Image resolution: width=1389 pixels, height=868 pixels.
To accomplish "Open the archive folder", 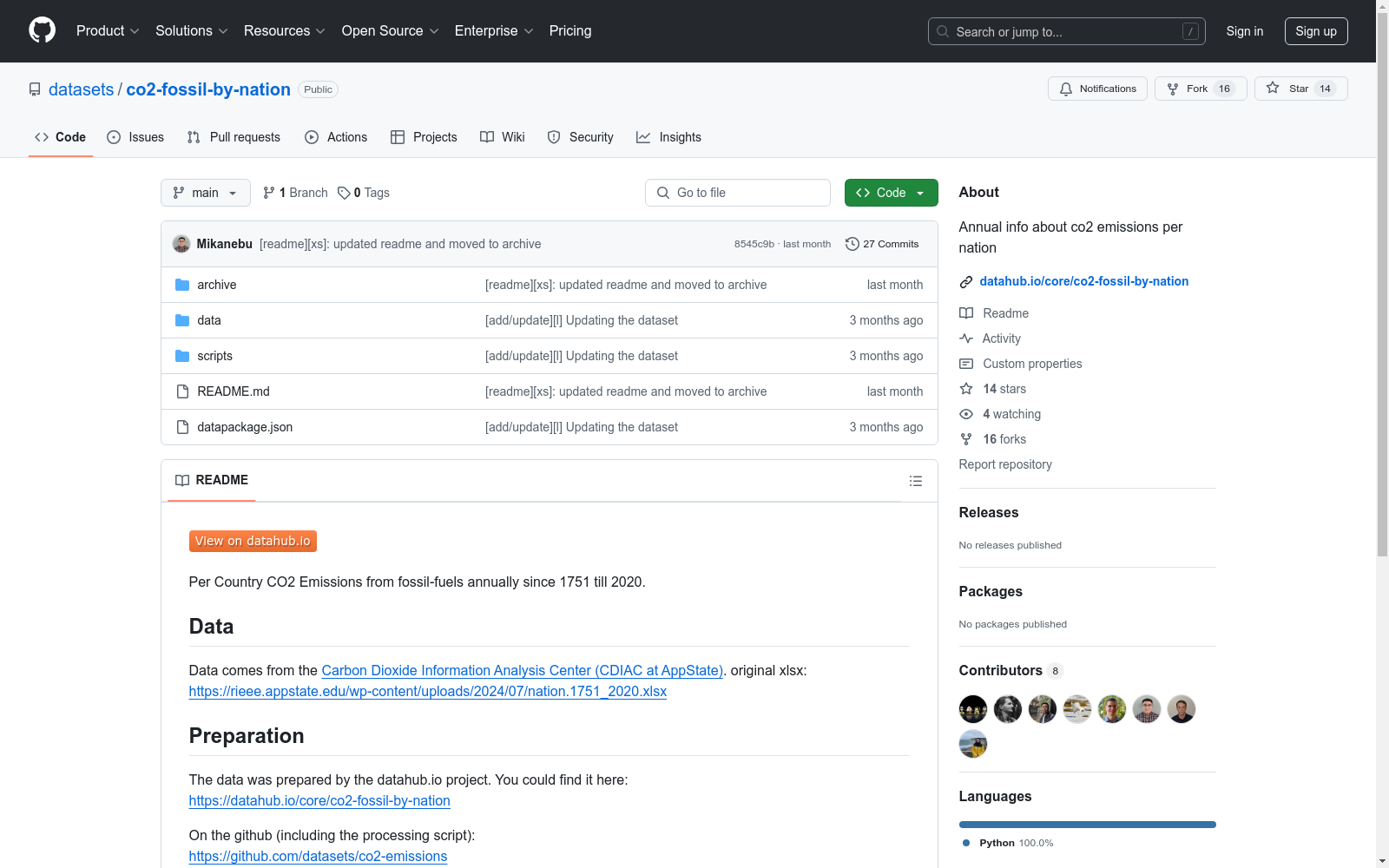I will (x=217, y=285).
